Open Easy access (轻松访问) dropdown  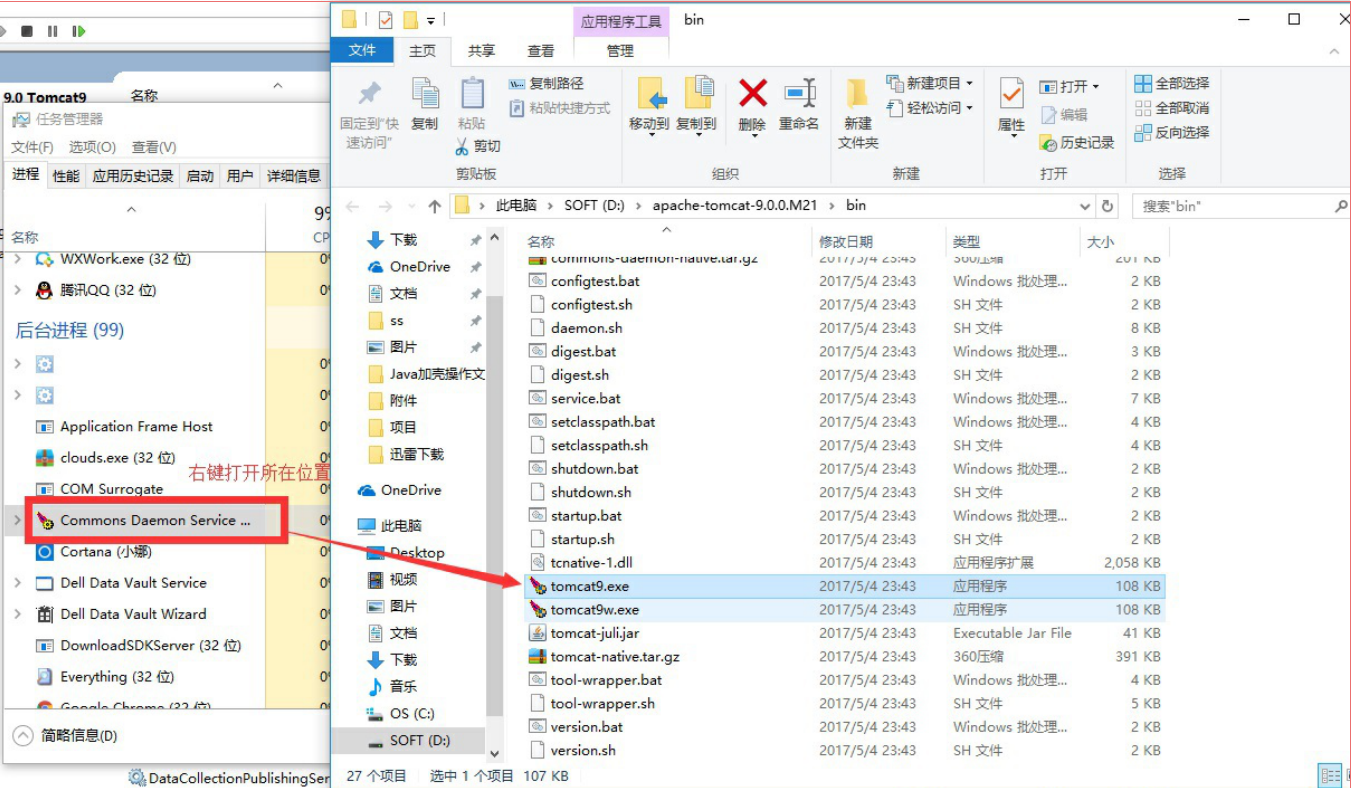click(930, 108)
